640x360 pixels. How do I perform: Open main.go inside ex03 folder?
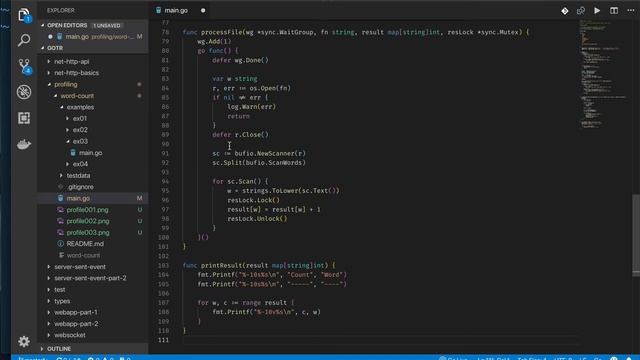click(90, 153)
